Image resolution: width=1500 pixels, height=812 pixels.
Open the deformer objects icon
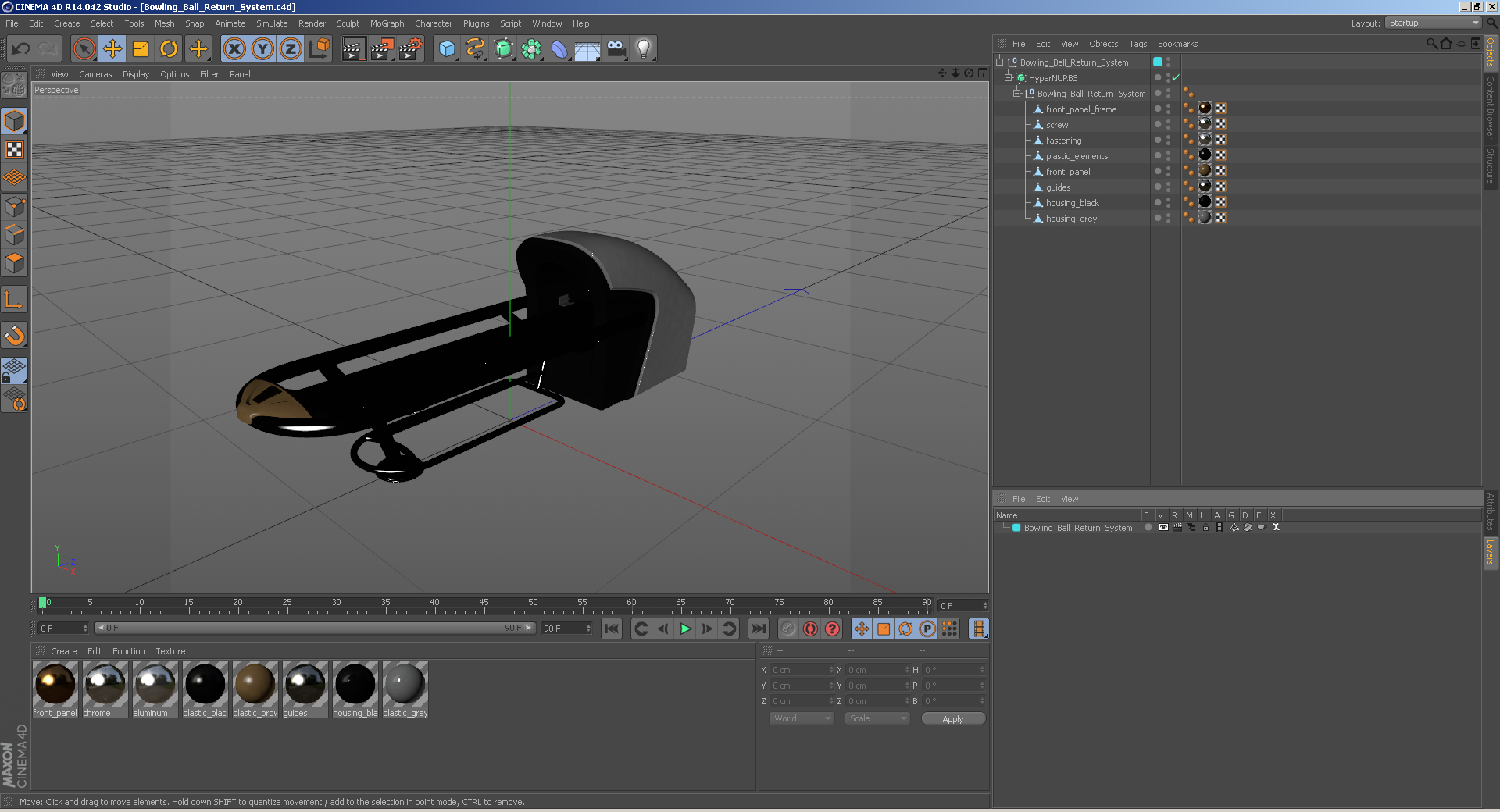tap(559, 48)
